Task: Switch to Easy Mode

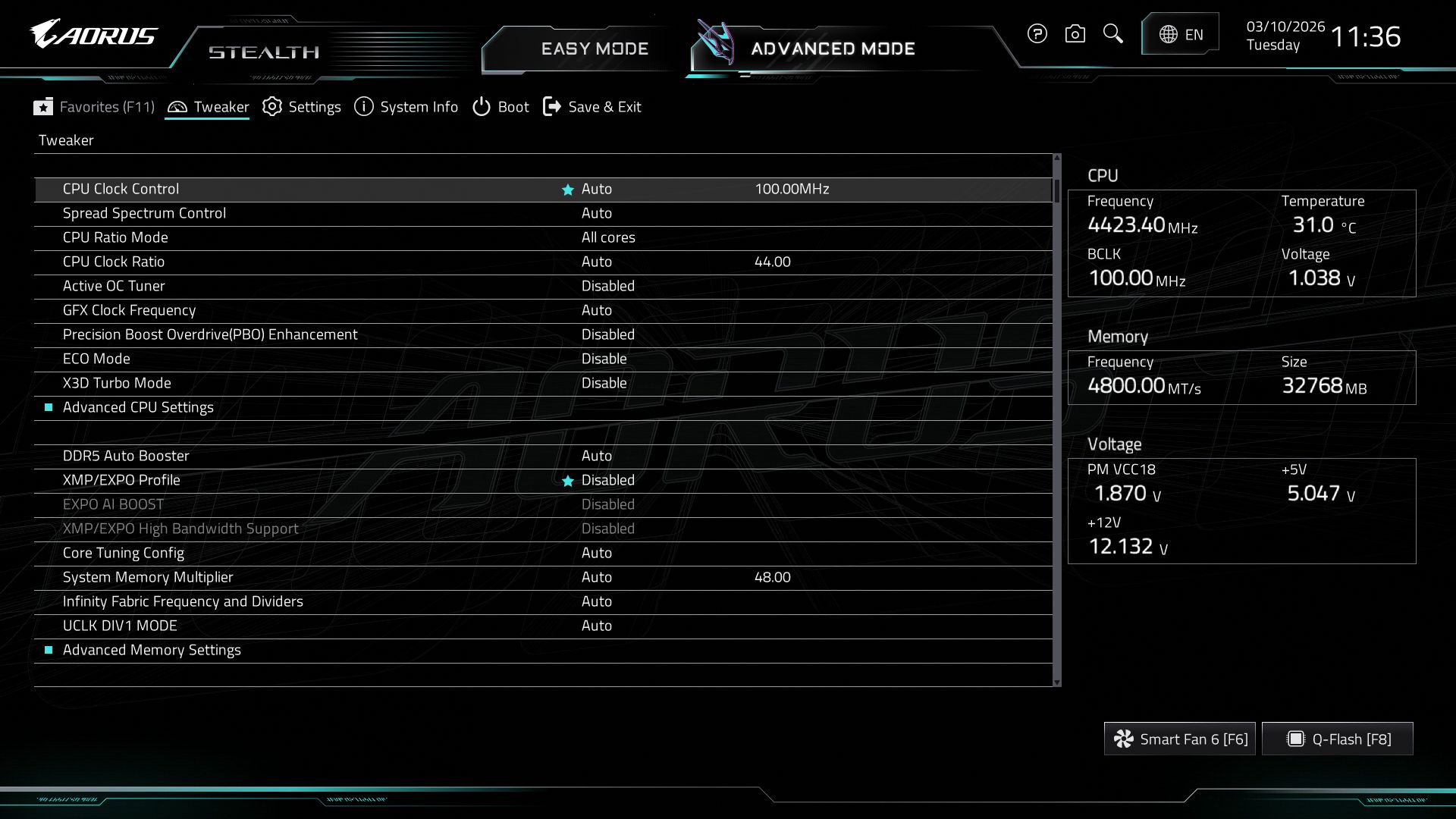Action: point(595,48)
